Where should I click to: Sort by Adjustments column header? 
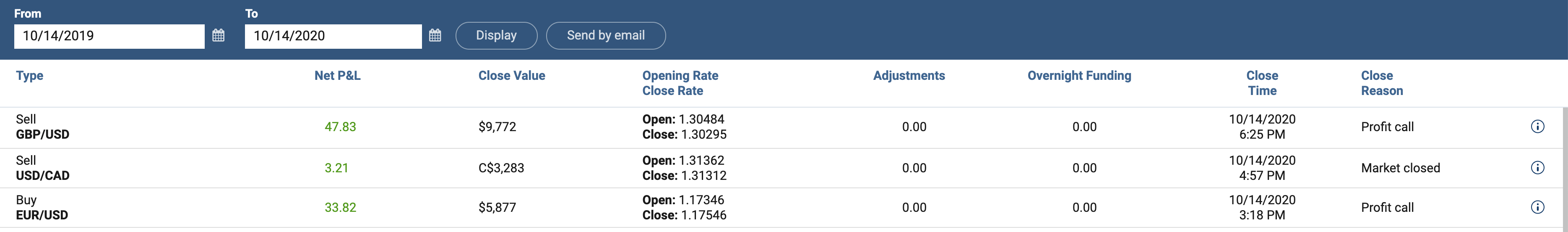(x=909, y=76)
